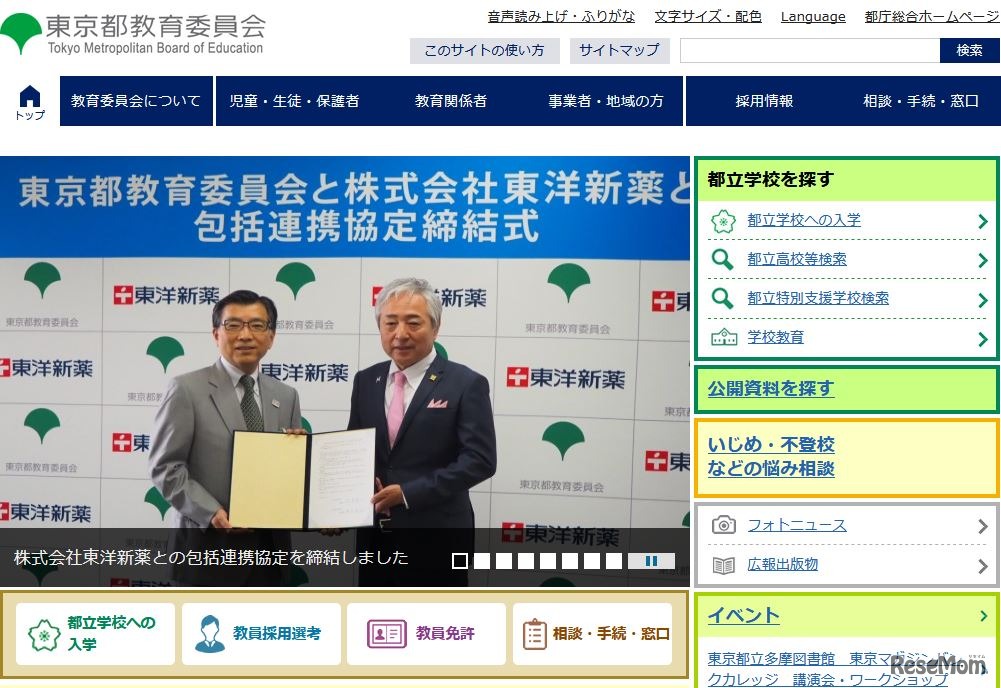Open 相談・手続・窓口 navigation menu
Image resolution: width=1001 pixels, height=688 pixels.
(921, 101)
